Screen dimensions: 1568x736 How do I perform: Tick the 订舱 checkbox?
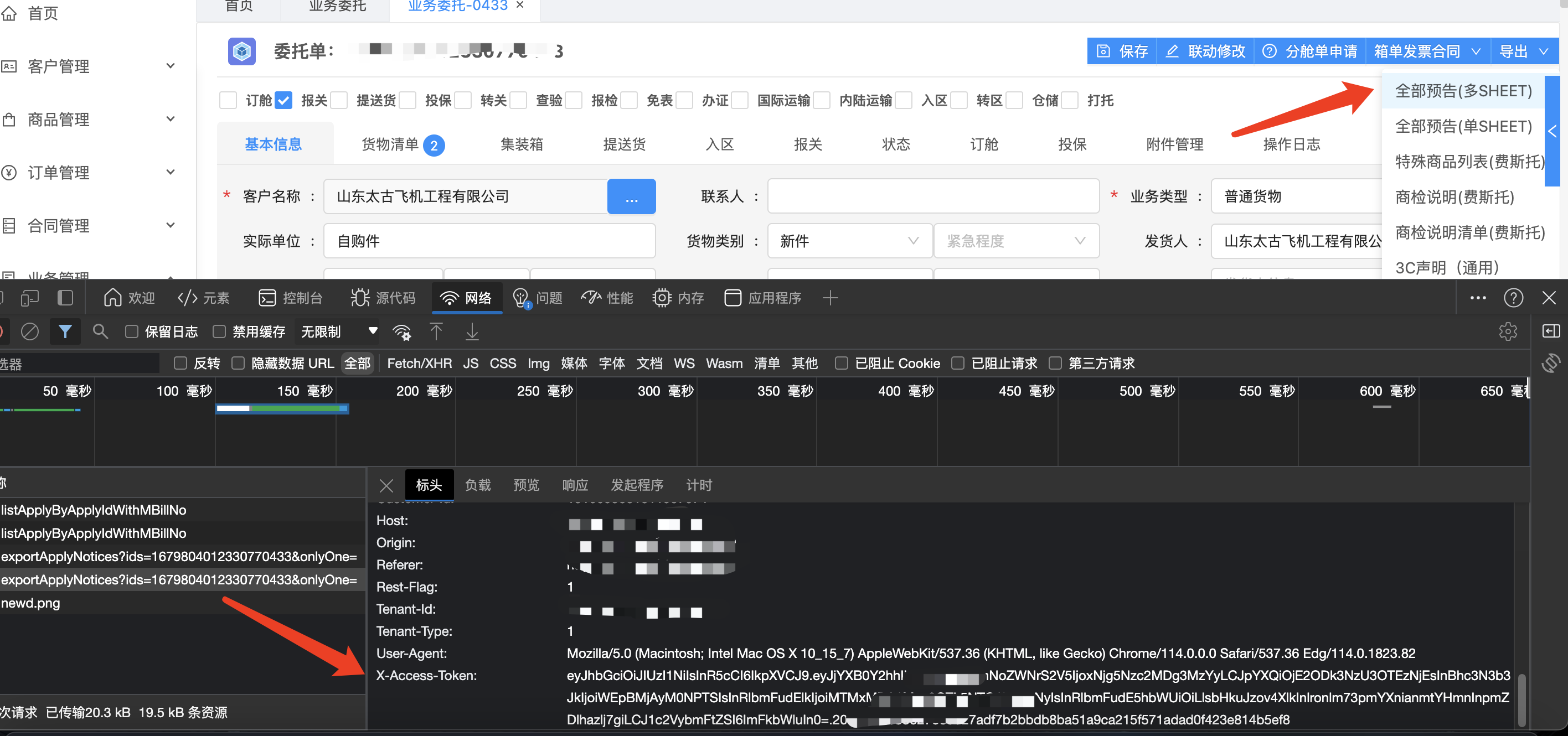(228, 100)
